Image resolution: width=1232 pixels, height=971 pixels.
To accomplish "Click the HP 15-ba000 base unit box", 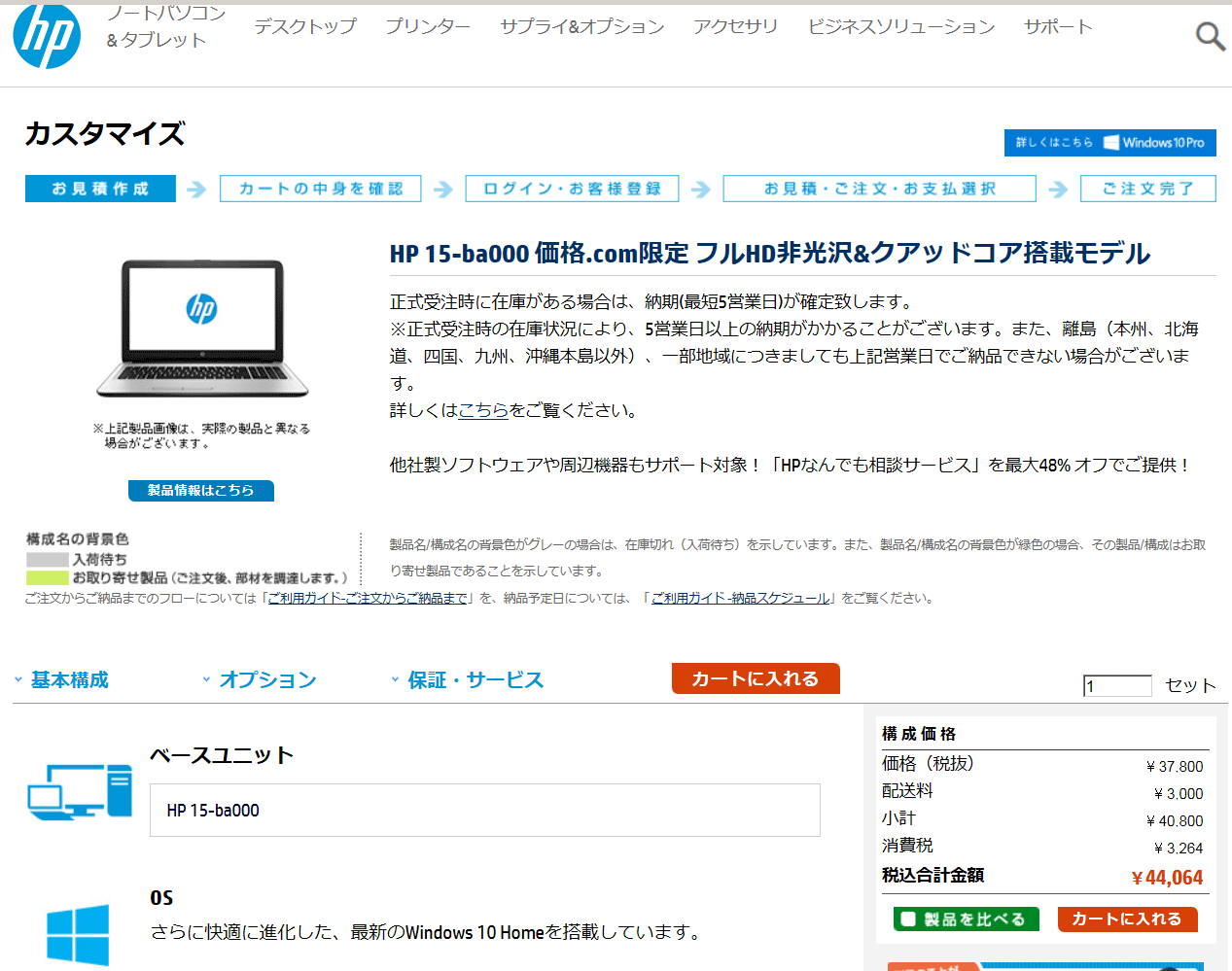I will [x=485, y=810].
